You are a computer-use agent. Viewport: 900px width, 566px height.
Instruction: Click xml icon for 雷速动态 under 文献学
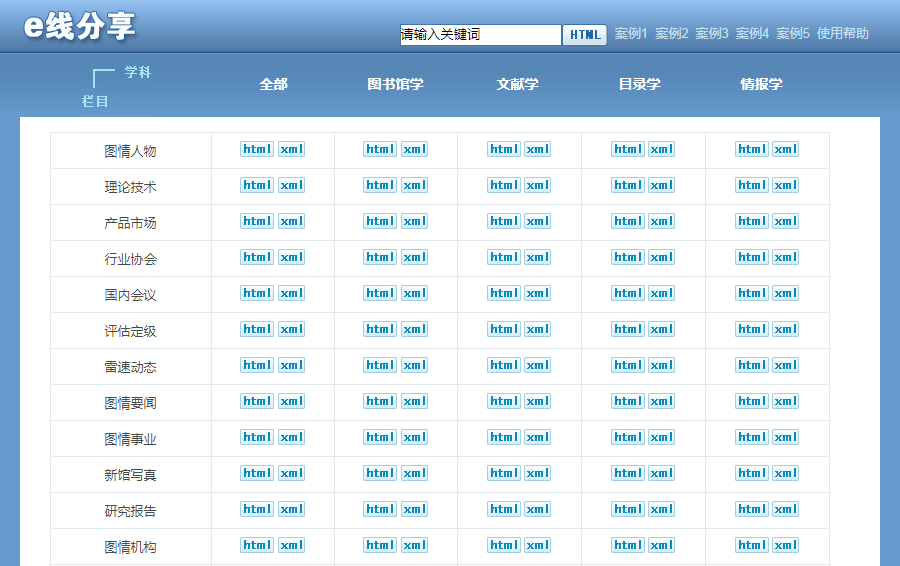538,365
